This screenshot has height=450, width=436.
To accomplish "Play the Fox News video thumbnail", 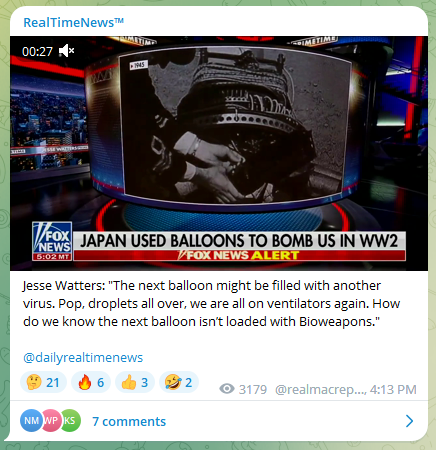I will pos(219,153).
